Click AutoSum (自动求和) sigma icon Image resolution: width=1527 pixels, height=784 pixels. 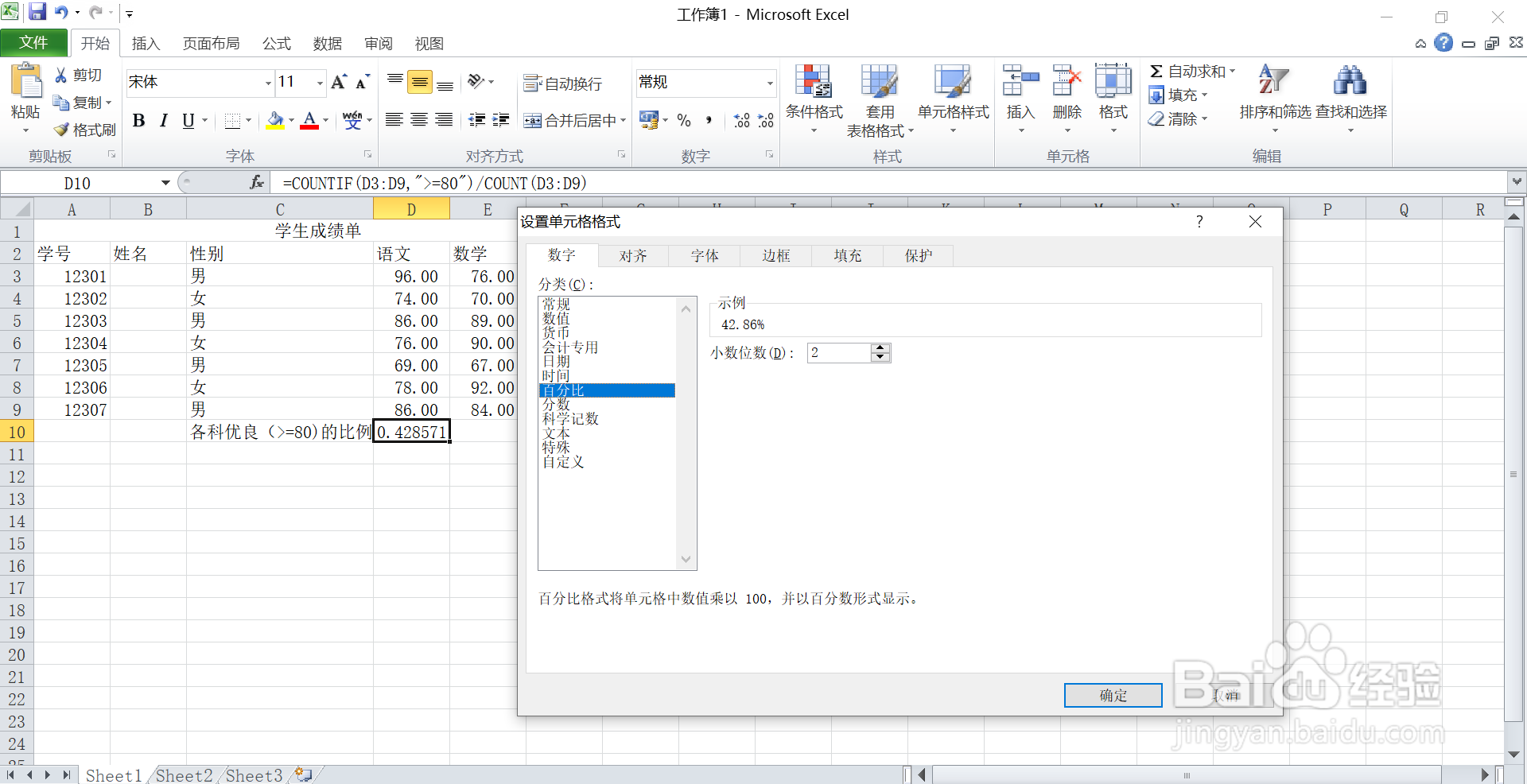click(x=1156, y=72)
